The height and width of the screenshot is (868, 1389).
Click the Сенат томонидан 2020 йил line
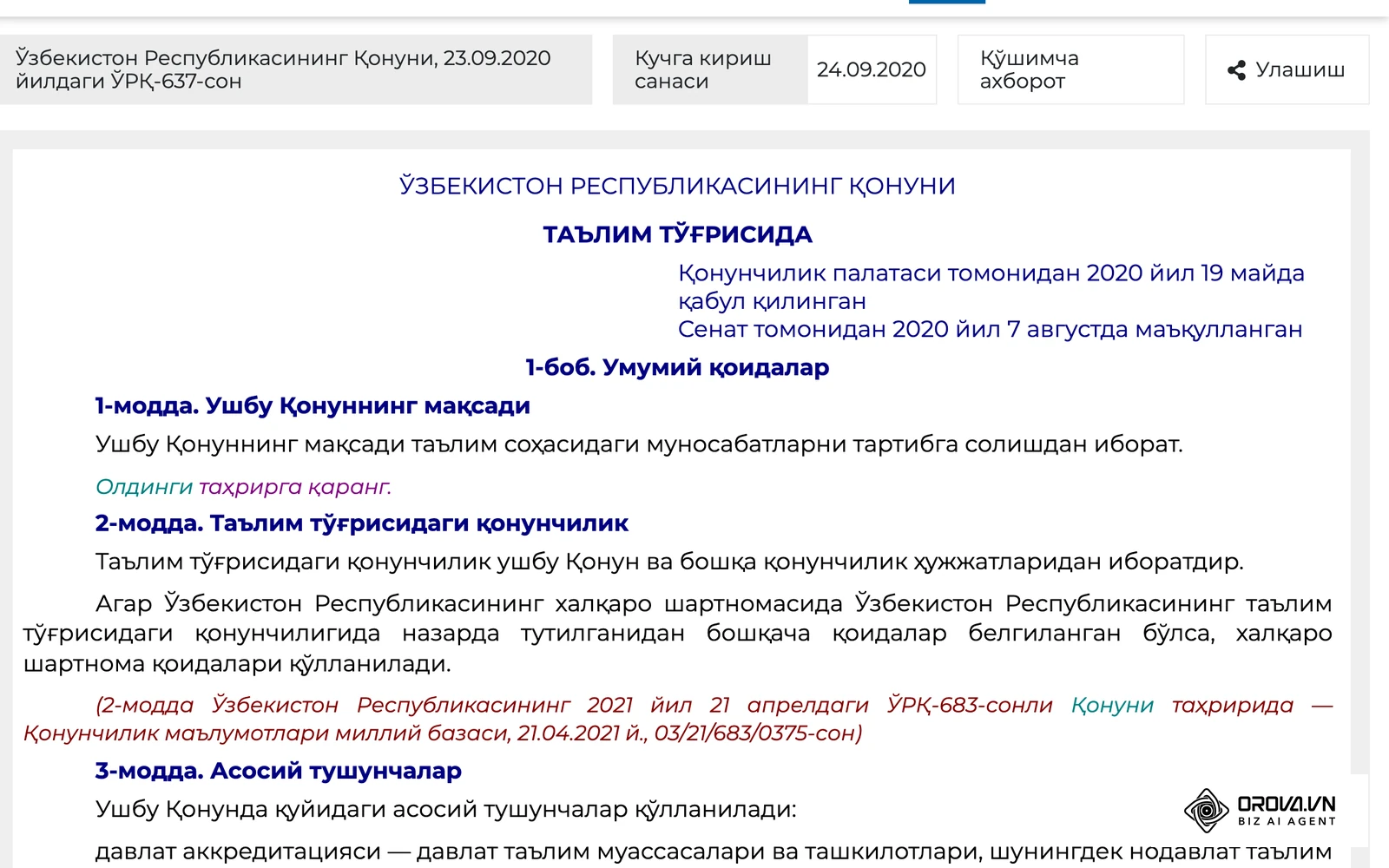(x=990, y=330)
